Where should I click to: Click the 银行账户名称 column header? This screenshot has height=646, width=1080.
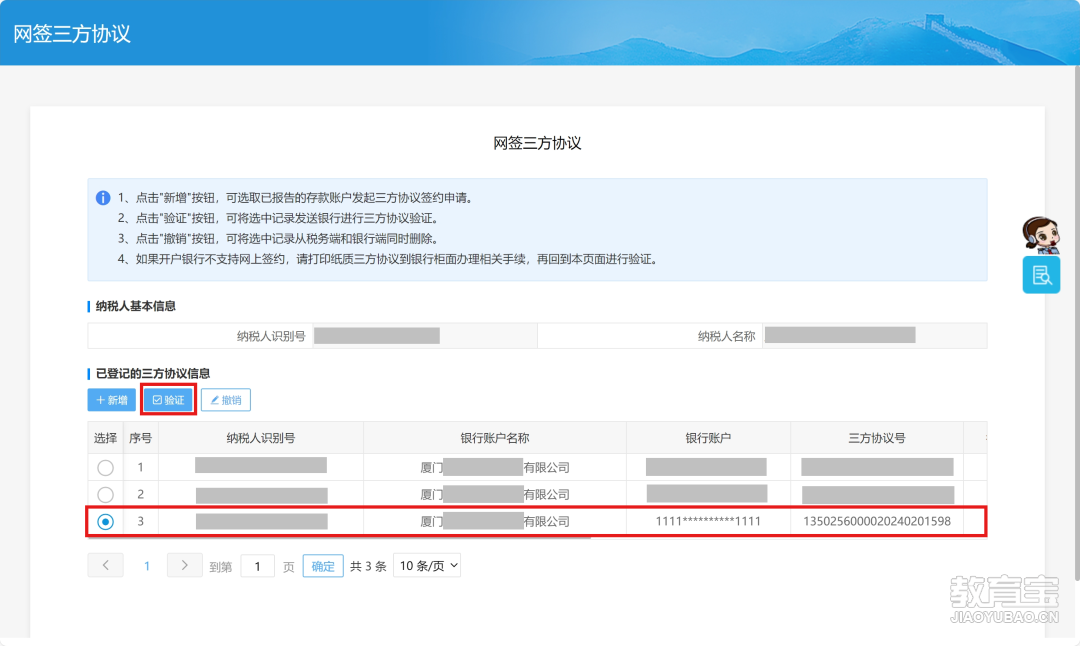[x=495, y=438]
